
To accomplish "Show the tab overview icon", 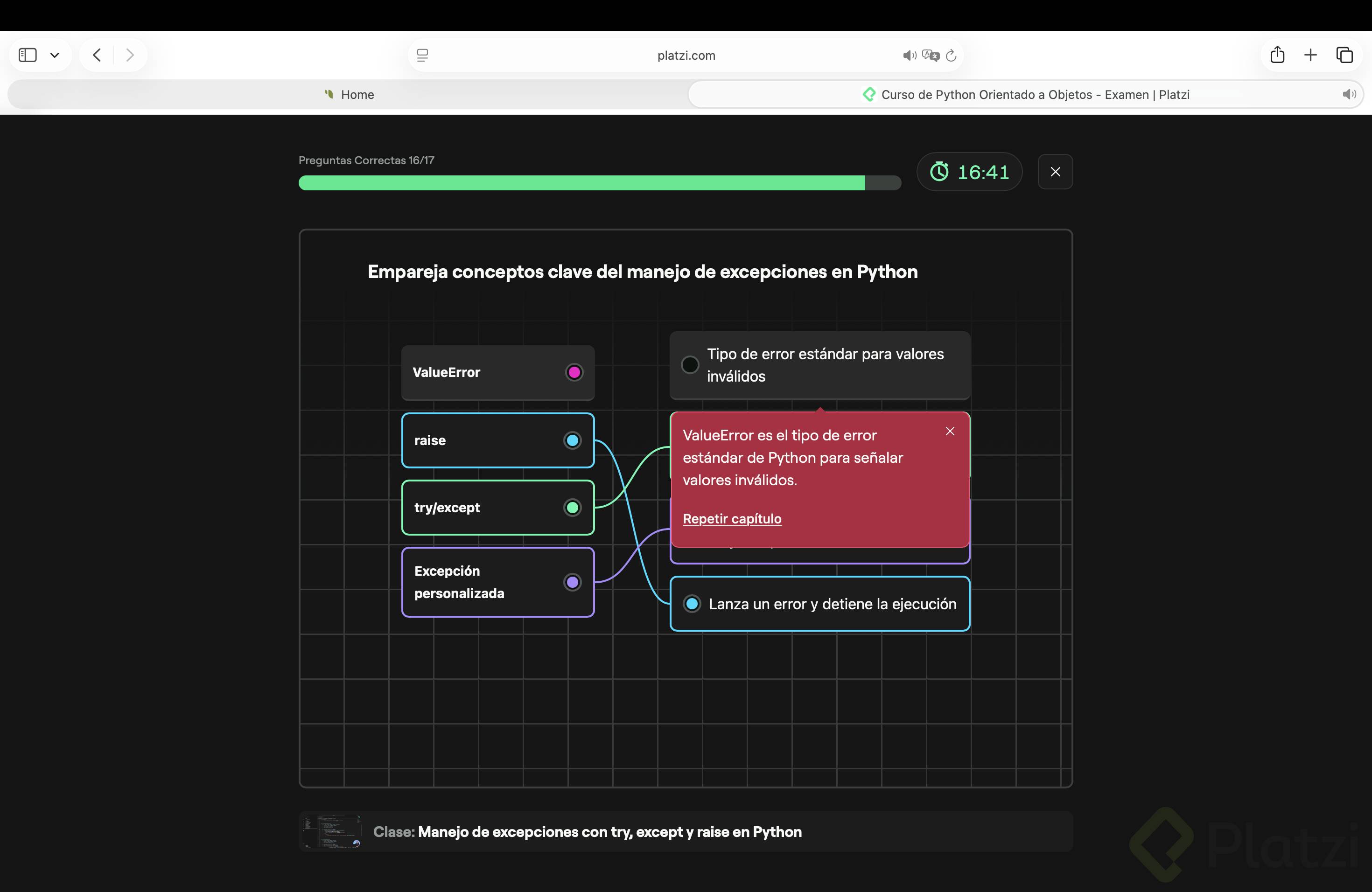I will (x=1344, y=55).
